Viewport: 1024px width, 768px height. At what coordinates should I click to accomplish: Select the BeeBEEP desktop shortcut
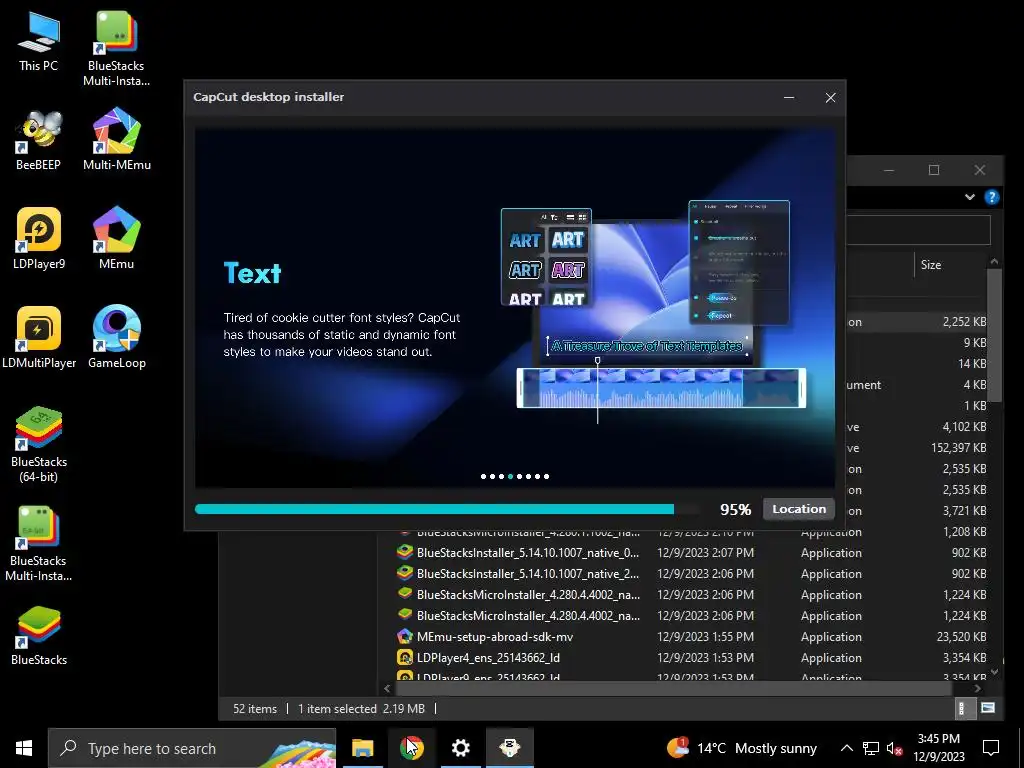click(38, 141)
